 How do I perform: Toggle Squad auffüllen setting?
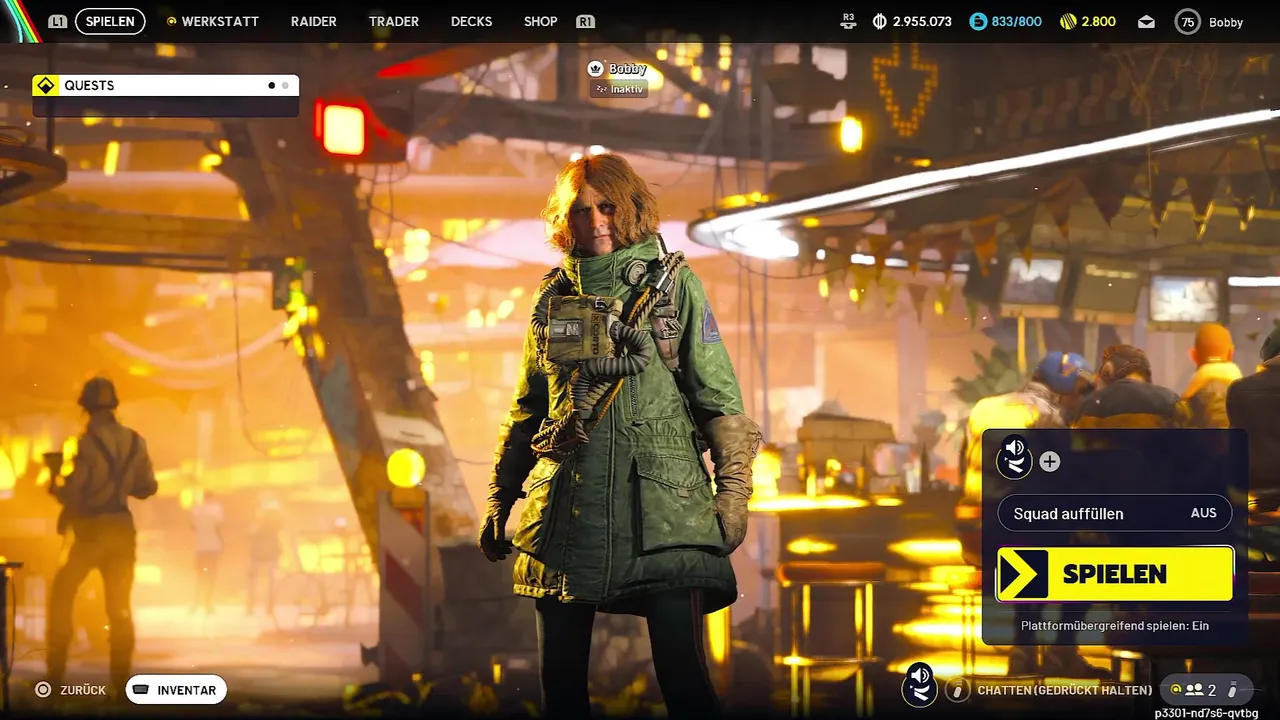tap(1115, 513)
